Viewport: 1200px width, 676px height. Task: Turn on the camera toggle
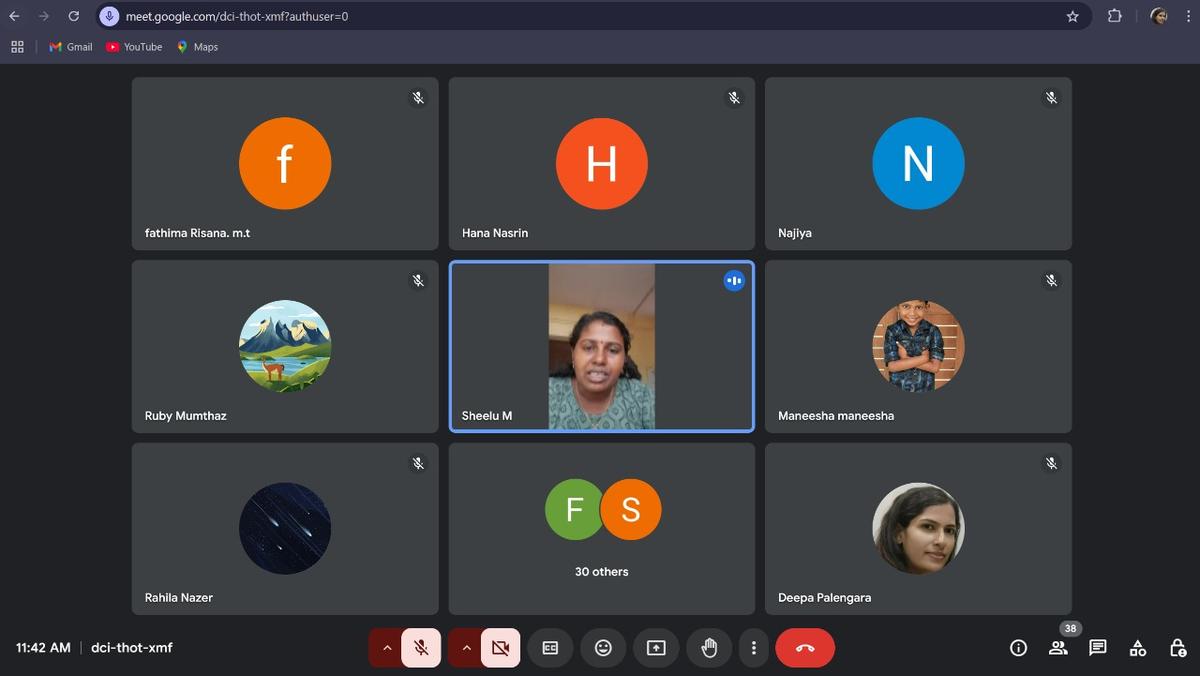500,648
